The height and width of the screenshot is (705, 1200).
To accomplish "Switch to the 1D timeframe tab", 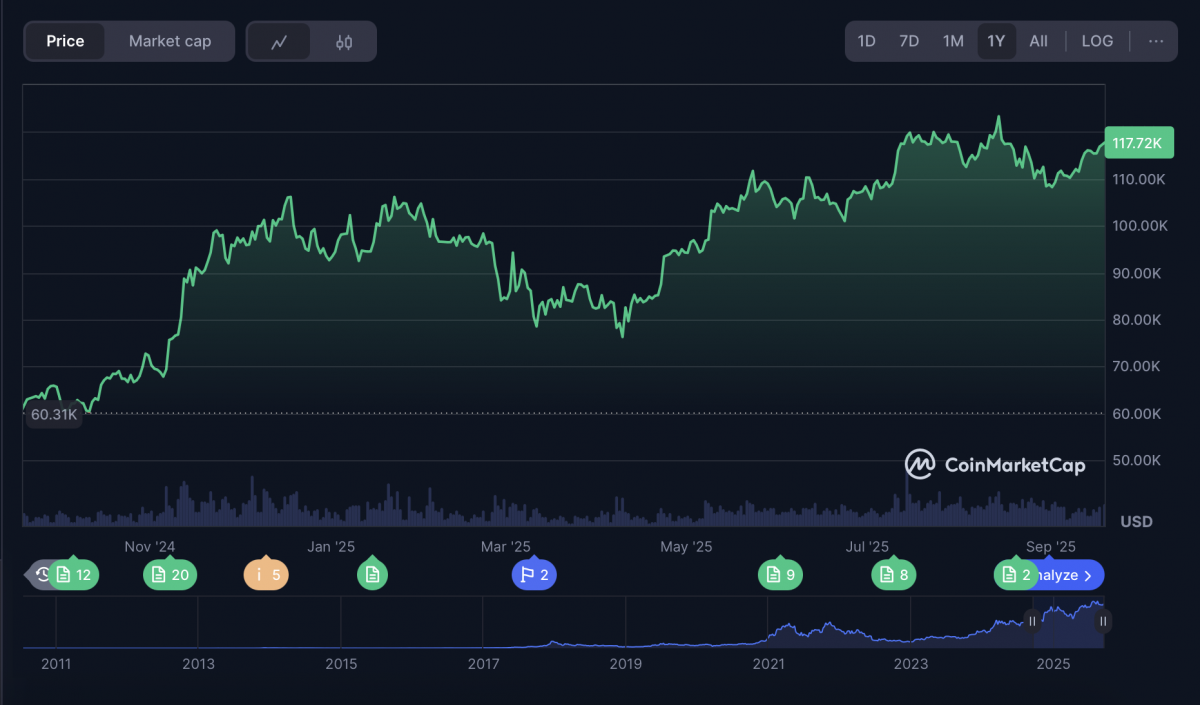I will (x=866, y=41).
